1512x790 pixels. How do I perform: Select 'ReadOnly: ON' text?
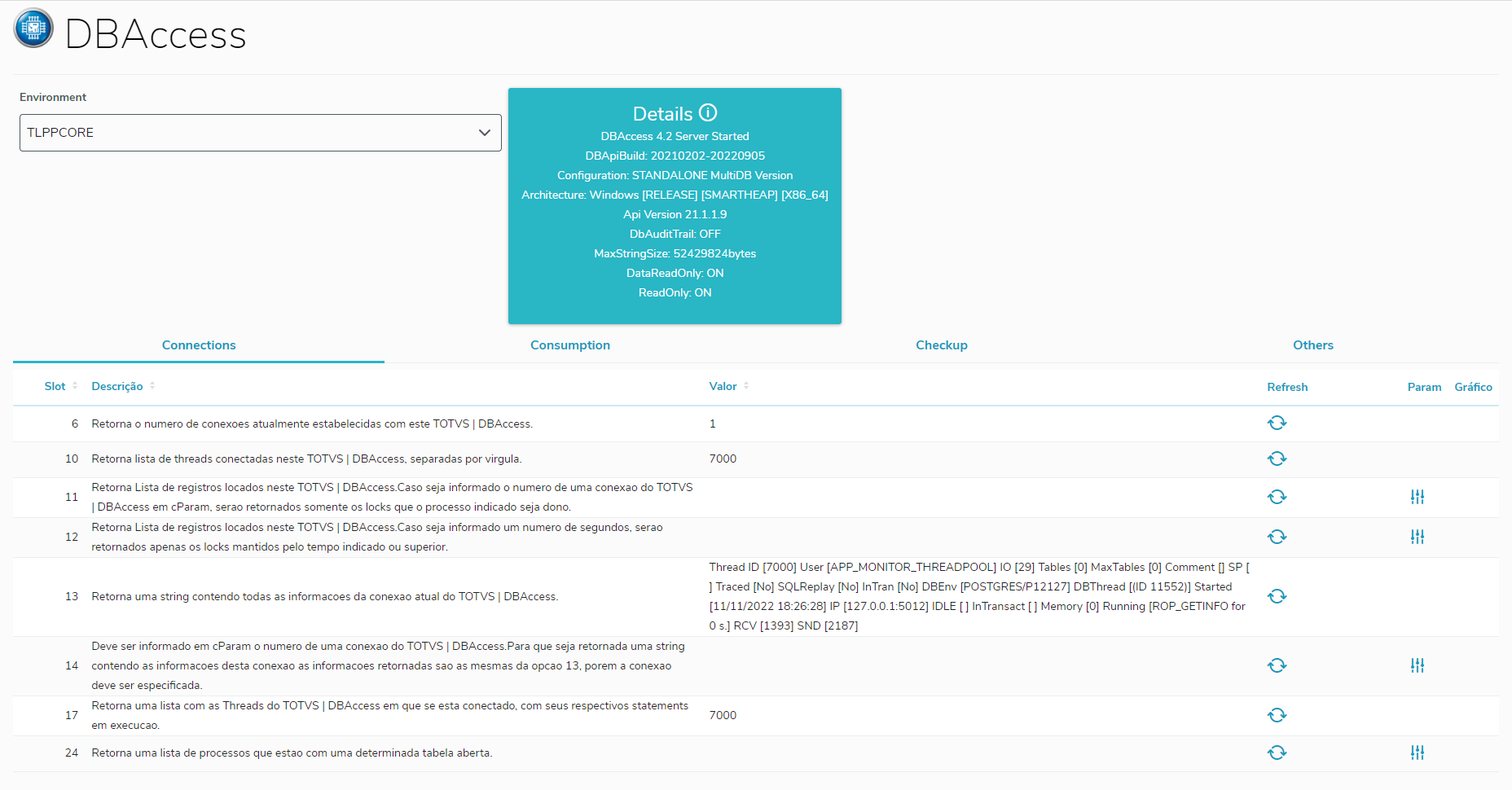pos(675,292)
